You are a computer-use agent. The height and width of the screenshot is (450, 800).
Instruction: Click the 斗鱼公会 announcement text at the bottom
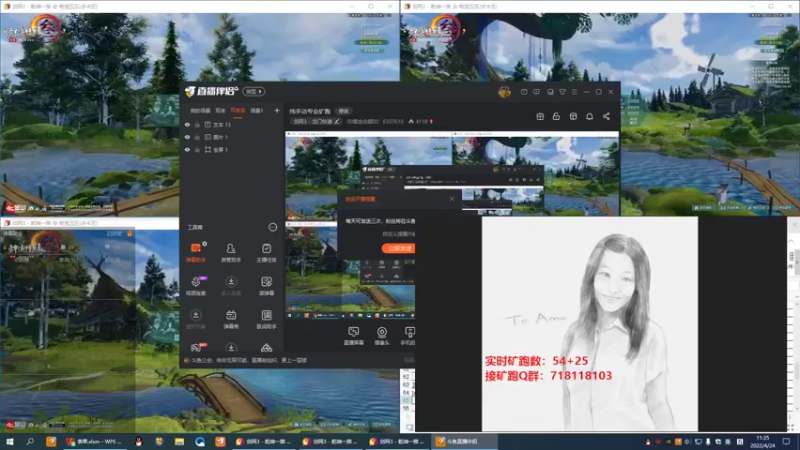point(250,360)
